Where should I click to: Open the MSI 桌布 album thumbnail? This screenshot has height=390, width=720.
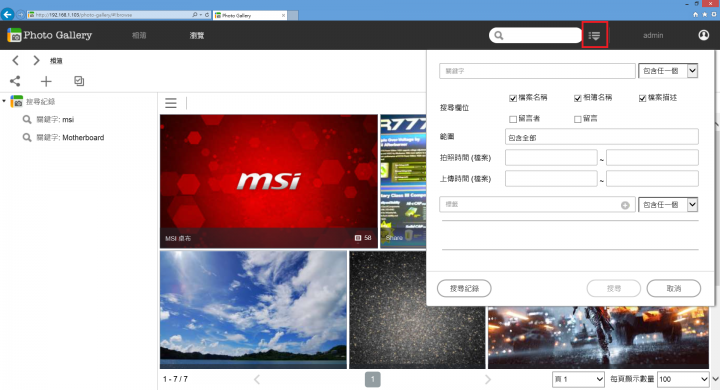coord(269,181)
